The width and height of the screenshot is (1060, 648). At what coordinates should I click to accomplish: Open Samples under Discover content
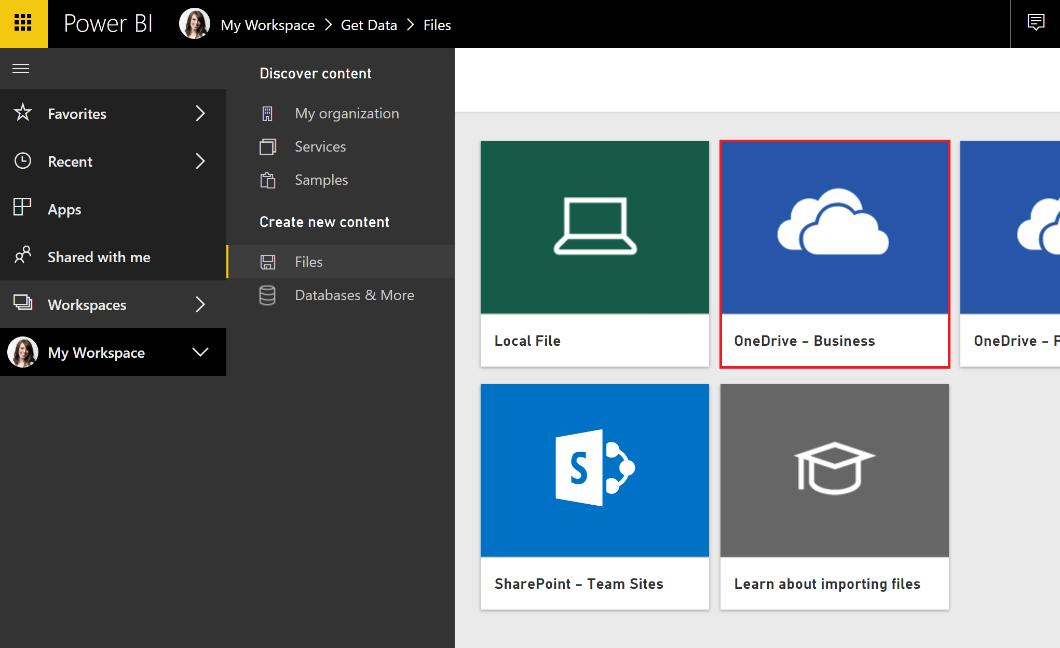coord(321,180)
